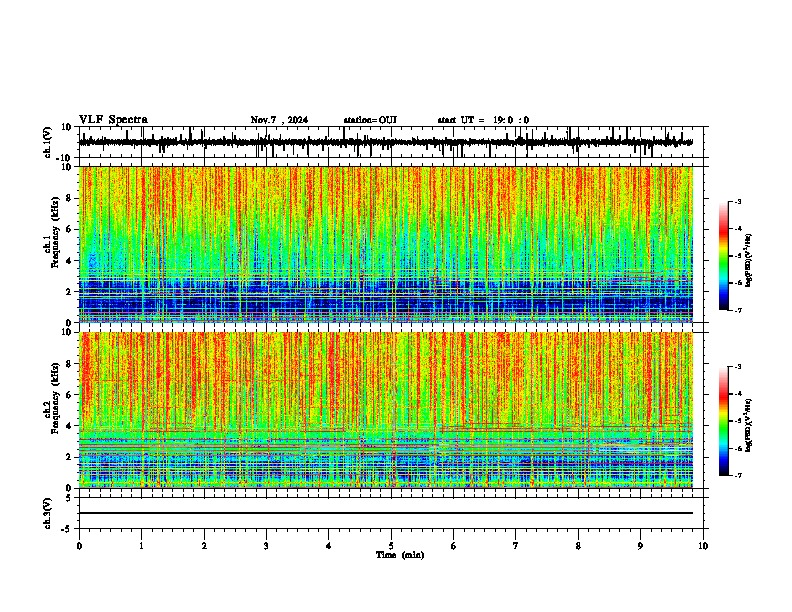
Task: Click the time axis tick label '3'
Action: [x=266, y=546]
